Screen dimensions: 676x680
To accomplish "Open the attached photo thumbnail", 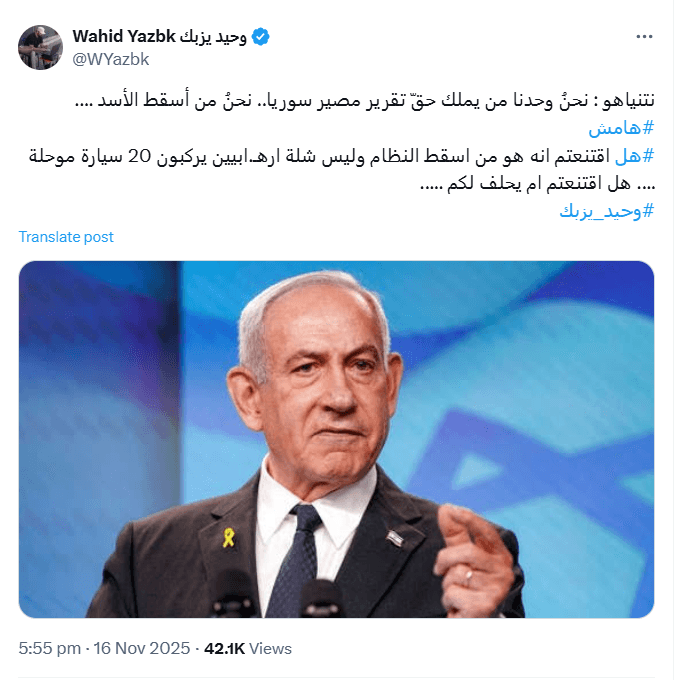I will 336,439.
